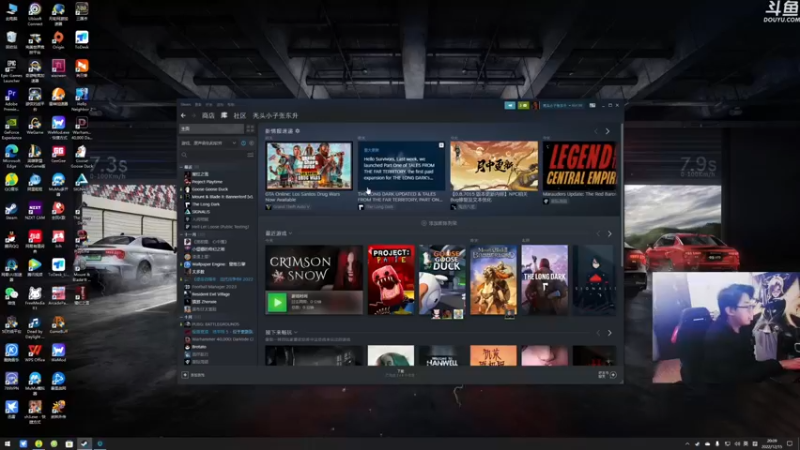
Task: Click the announcements button in title bar
Action: [x=510, y=105]
